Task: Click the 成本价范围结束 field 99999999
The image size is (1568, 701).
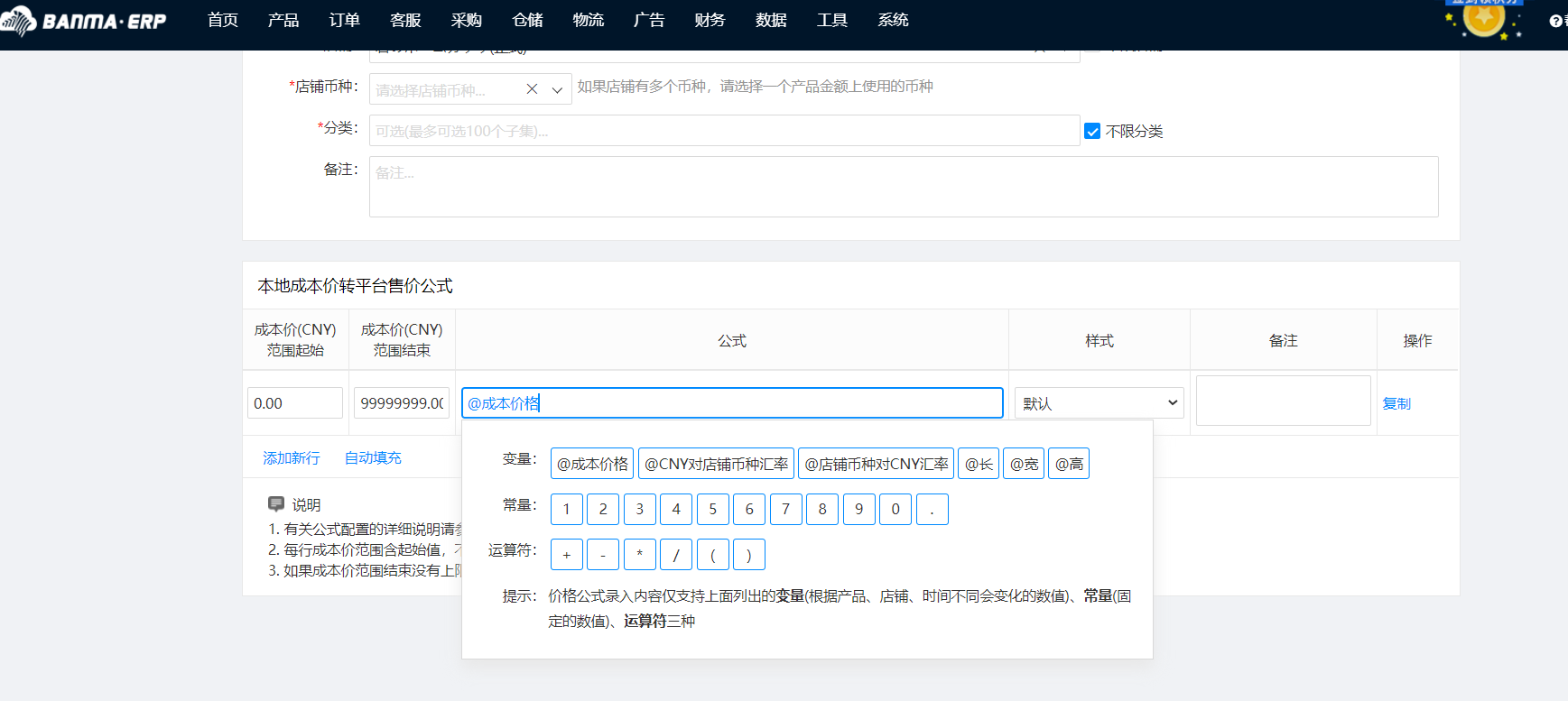Action: pyautogui.click(x=402, y=402)
